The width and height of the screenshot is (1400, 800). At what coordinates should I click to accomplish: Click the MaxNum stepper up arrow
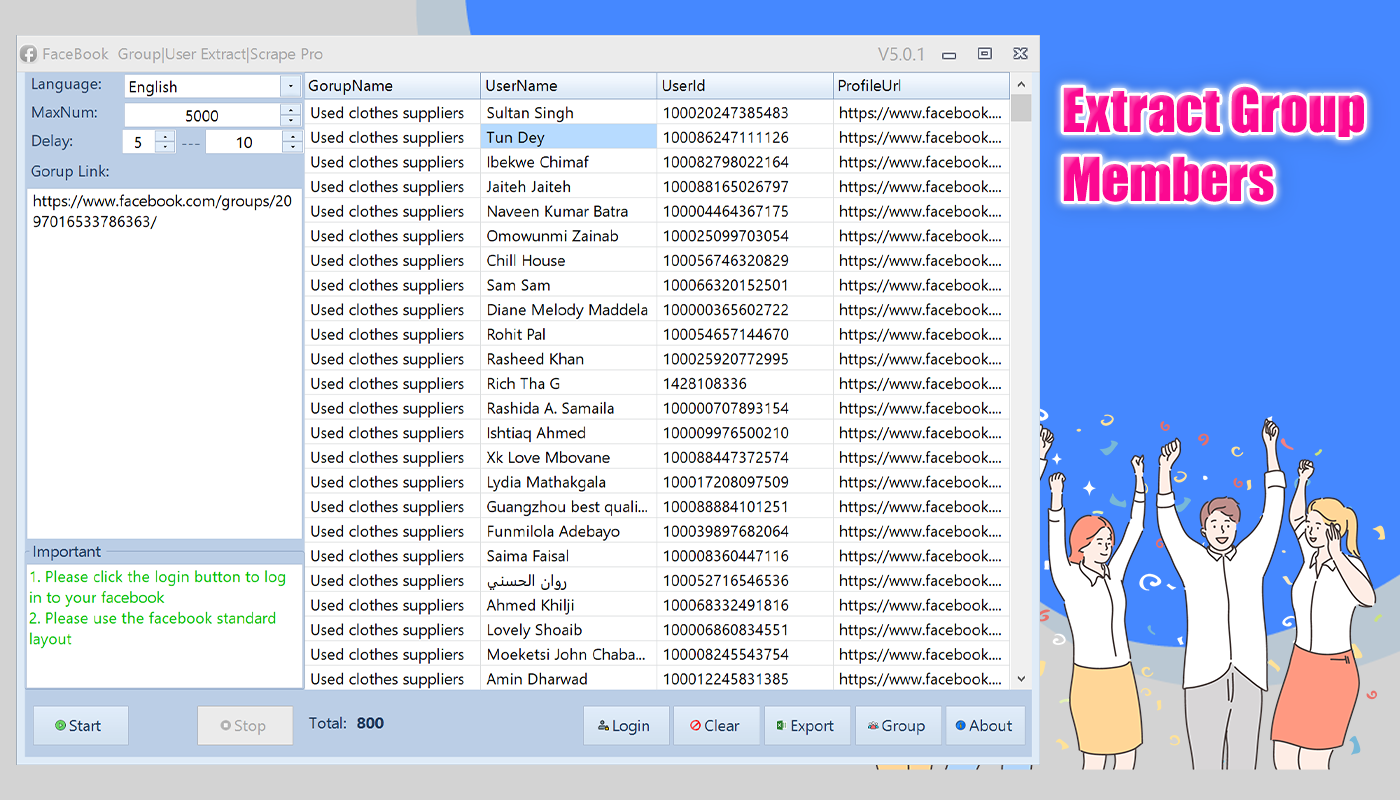291,110
